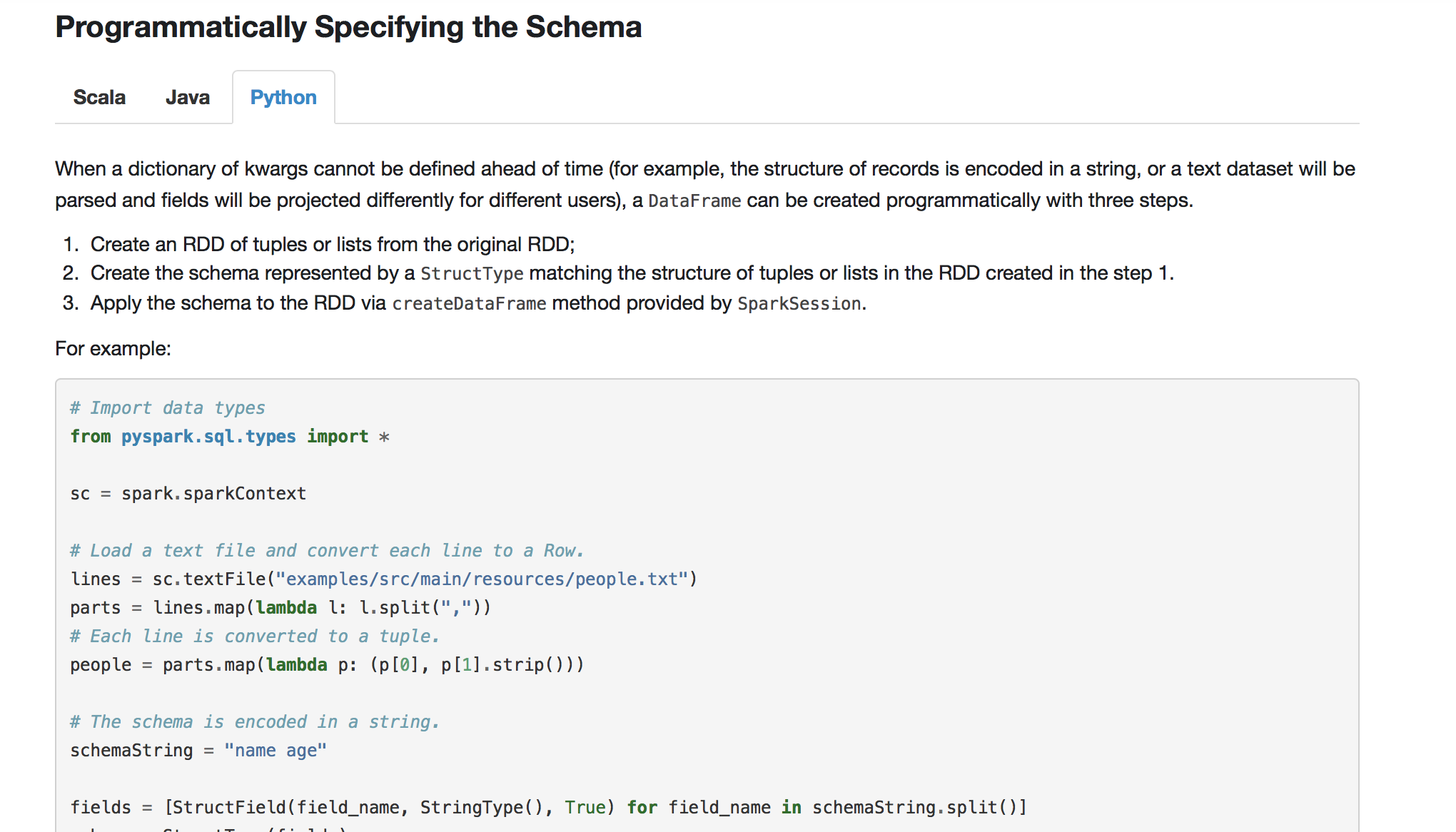Click the first list item about creating RDD
The image size is (1456, 832).
[x=332, y=245]
